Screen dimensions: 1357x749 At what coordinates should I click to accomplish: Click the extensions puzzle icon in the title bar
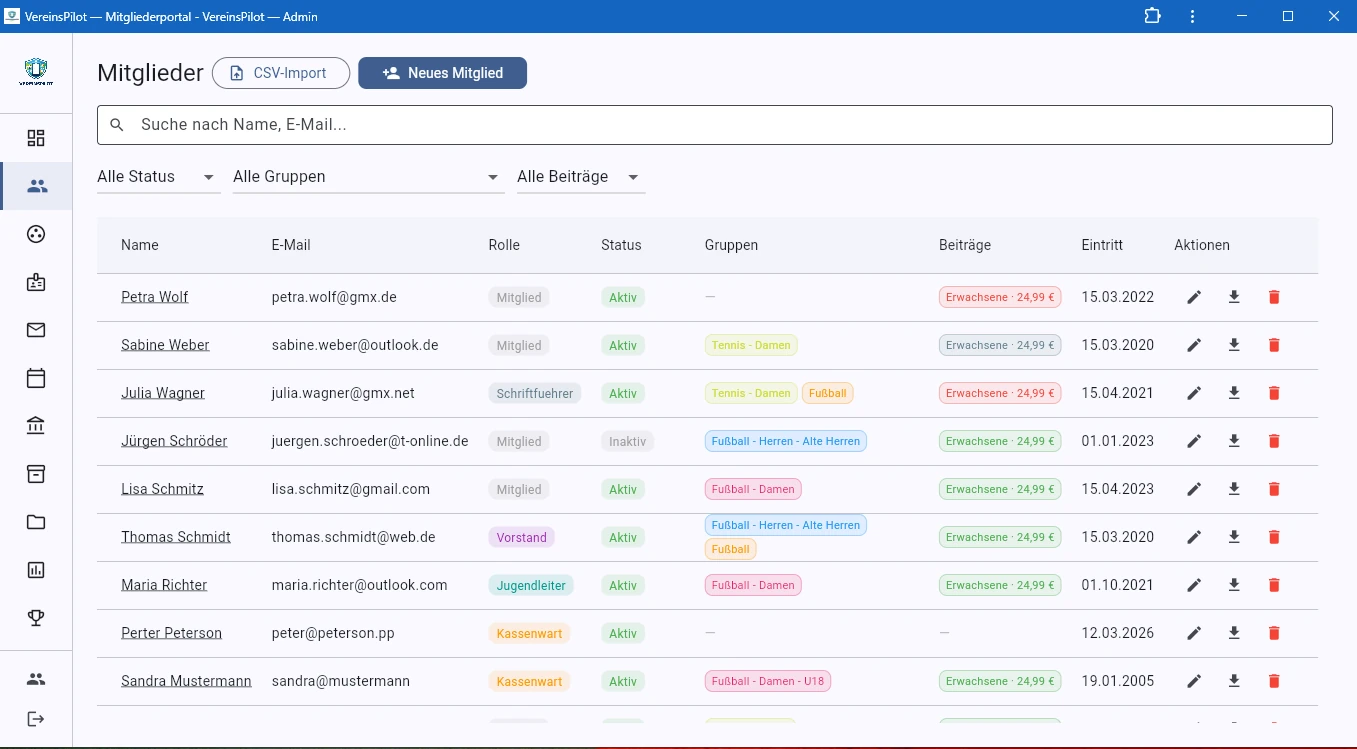[x=1153, y=16]
